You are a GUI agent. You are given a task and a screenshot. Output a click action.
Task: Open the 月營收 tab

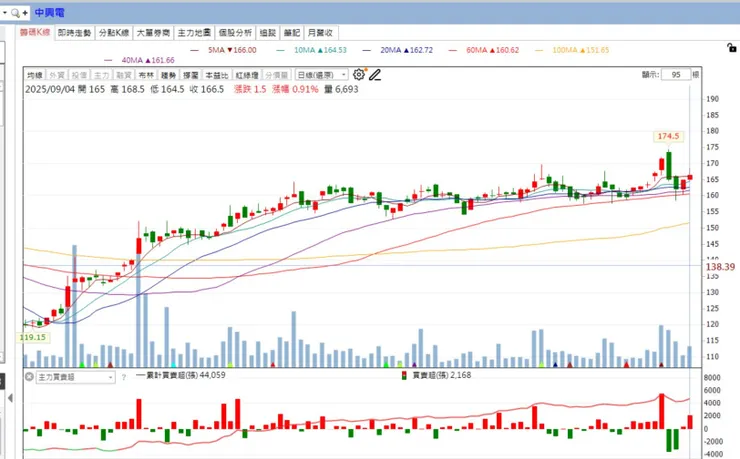tap(320, 33)
